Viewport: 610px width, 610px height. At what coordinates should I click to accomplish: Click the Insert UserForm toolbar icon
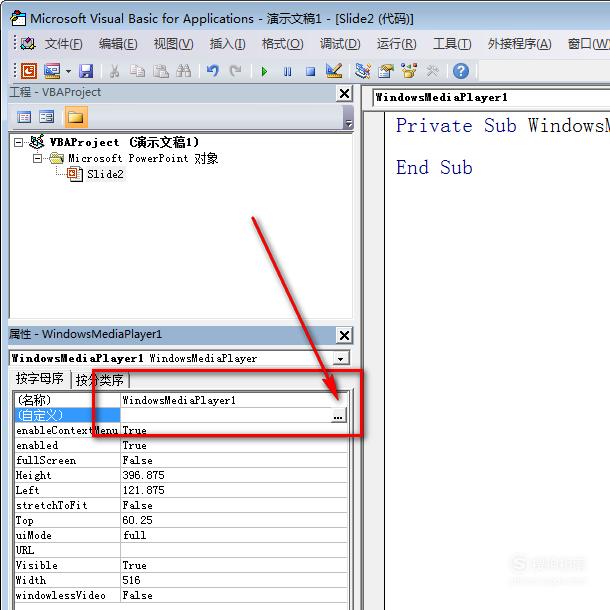pos(52,71)
